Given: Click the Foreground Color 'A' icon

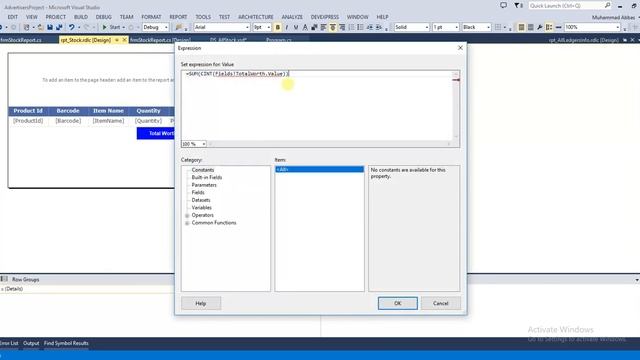Looking at the screenshot, I should pyautogui.click(x=305, y=27).
